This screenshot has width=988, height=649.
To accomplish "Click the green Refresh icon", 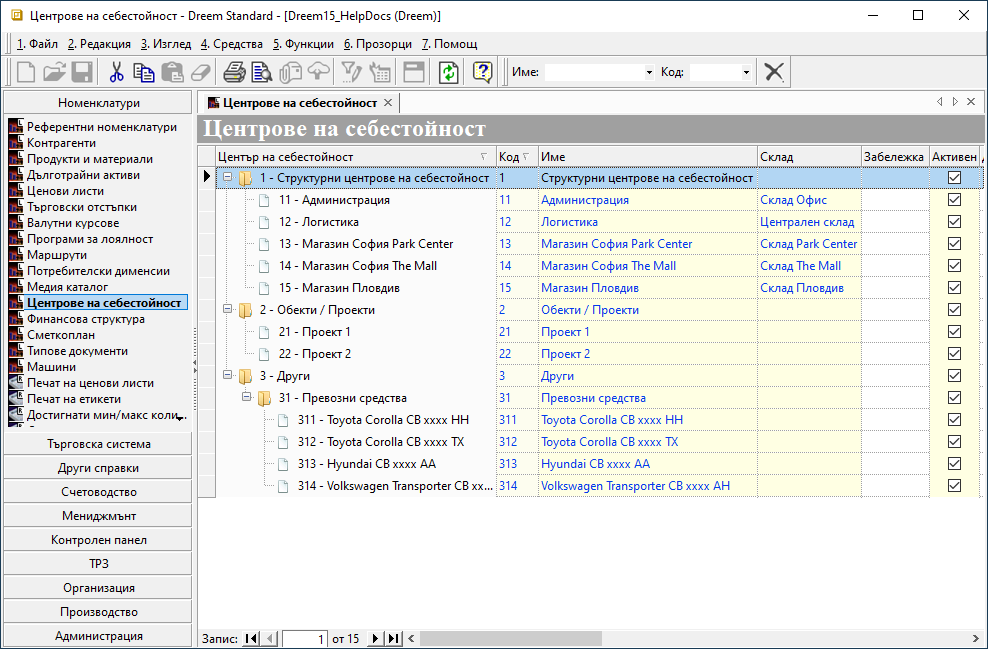I will pos(449,72).
